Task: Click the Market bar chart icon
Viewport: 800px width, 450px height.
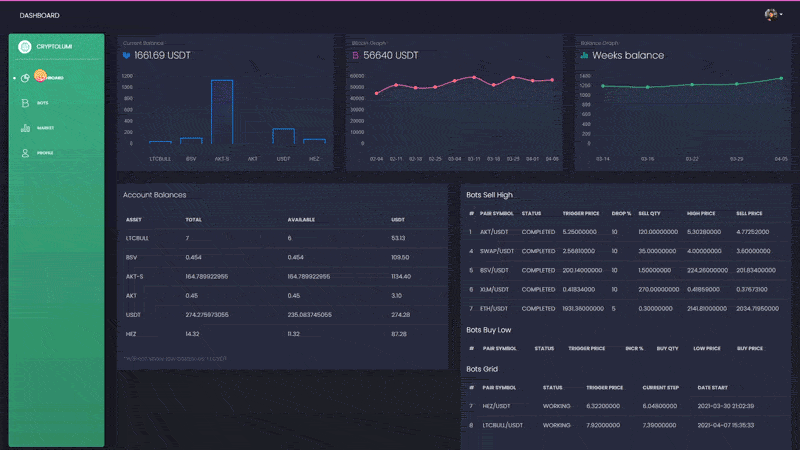Action: tap(25, 128)
